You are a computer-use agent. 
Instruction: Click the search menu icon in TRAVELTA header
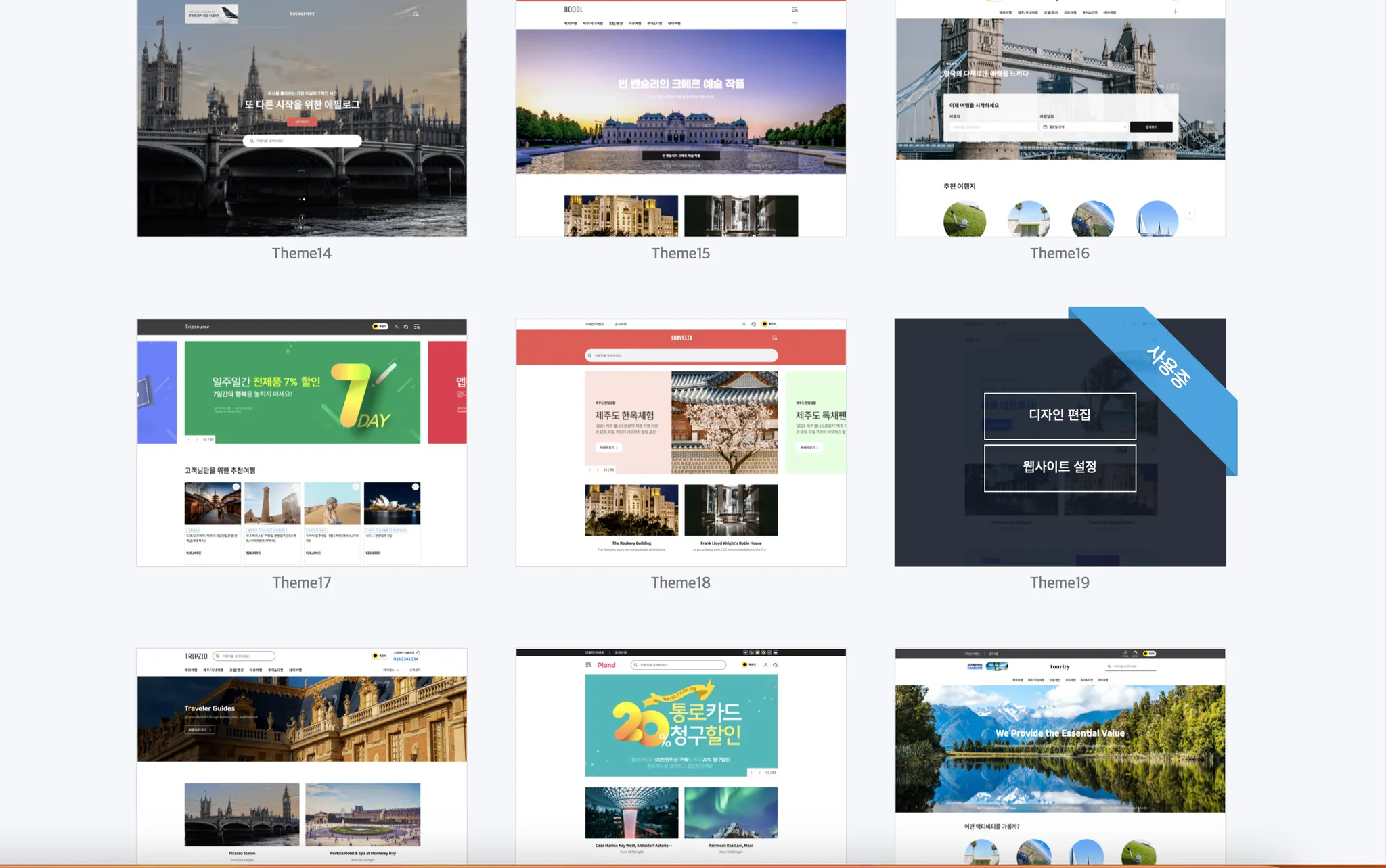click(774, 338)
